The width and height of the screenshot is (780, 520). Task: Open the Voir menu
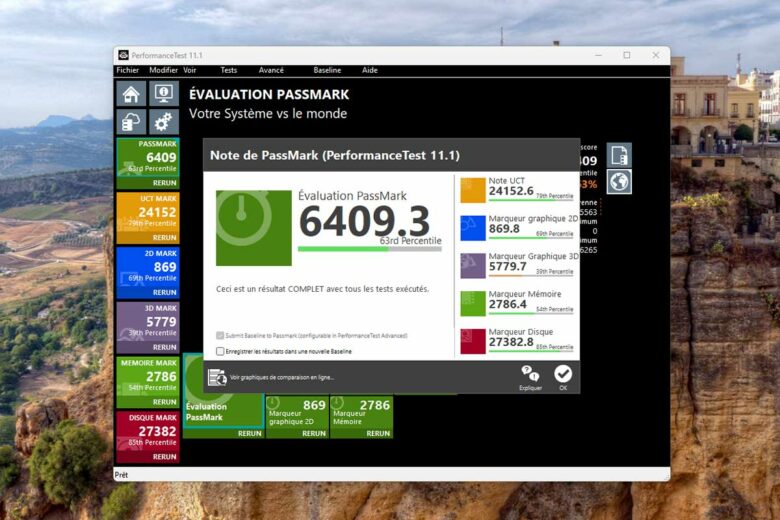[x=190, y=70]
